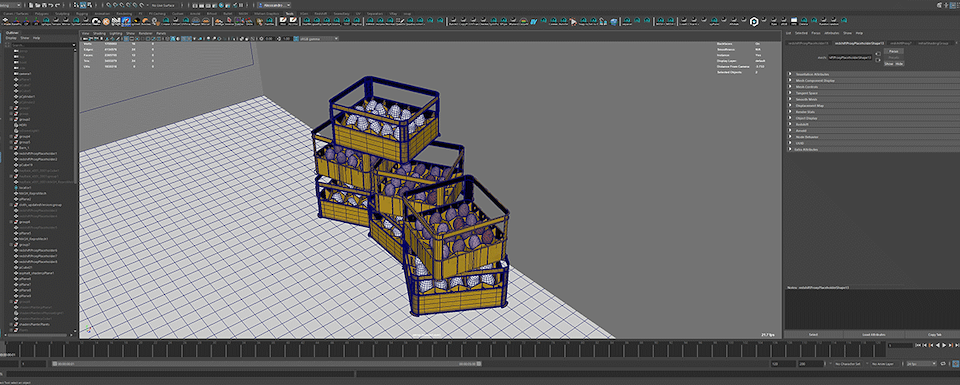The image size is (960, 385).
Task: Click the Copy Tab button
Action: tap(935, 335)
